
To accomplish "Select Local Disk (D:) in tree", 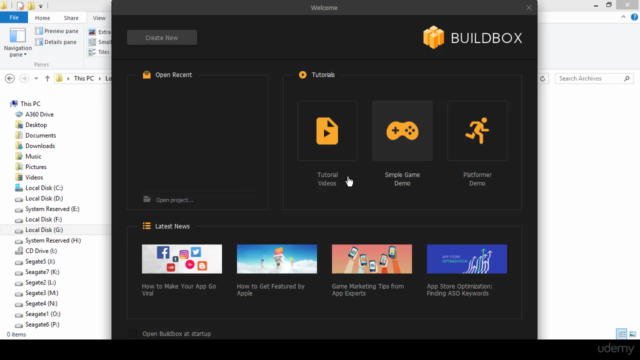I will tap(44, 198).
